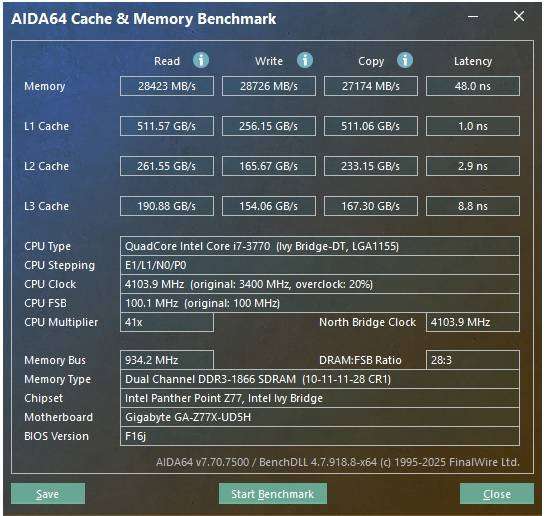The height and width of the screenshot is (516, 546).
Task: Select L3 Cache read value 190.88 GB/s
Action: pyautogui.click(x=167, y=206)
